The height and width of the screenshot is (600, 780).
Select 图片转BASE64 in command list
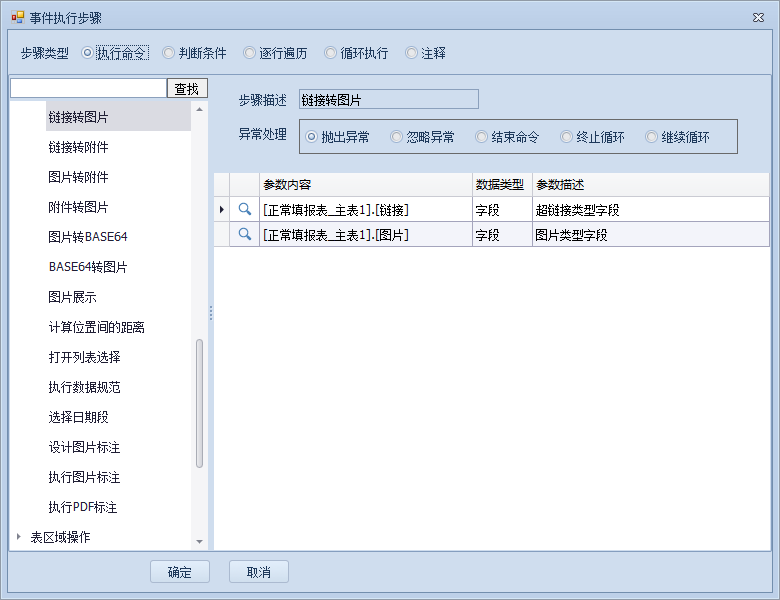point(88,237)
